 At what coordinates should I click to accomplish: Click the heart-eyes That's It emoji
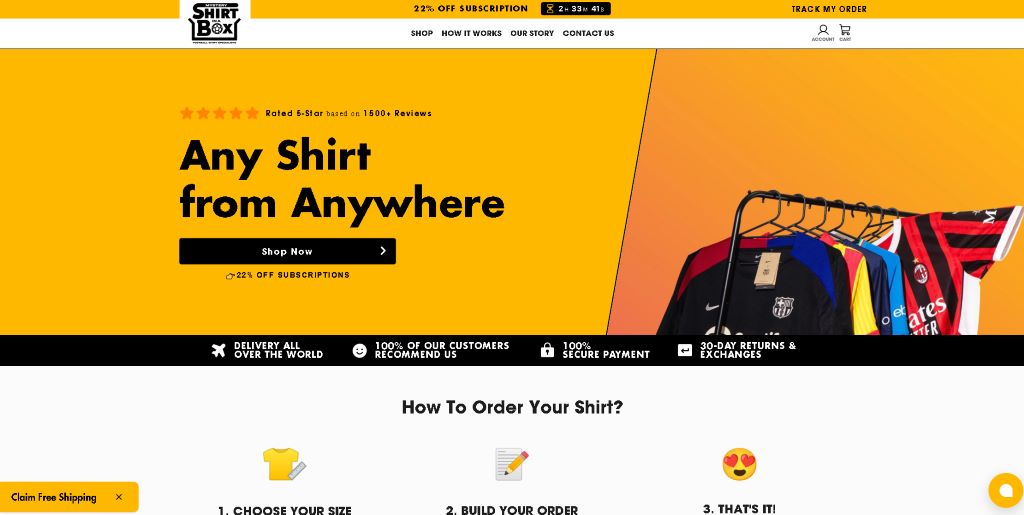739,464
